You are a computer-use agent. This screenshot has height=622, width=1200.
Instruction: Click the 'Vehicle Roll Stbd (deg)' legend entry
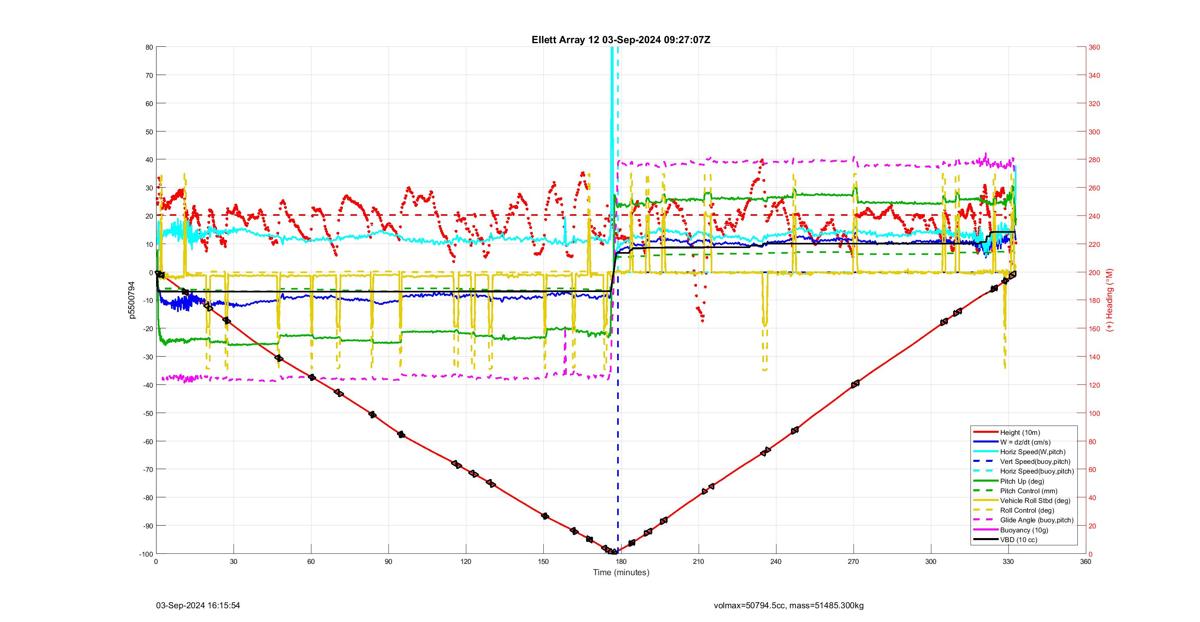[1036, 500]
